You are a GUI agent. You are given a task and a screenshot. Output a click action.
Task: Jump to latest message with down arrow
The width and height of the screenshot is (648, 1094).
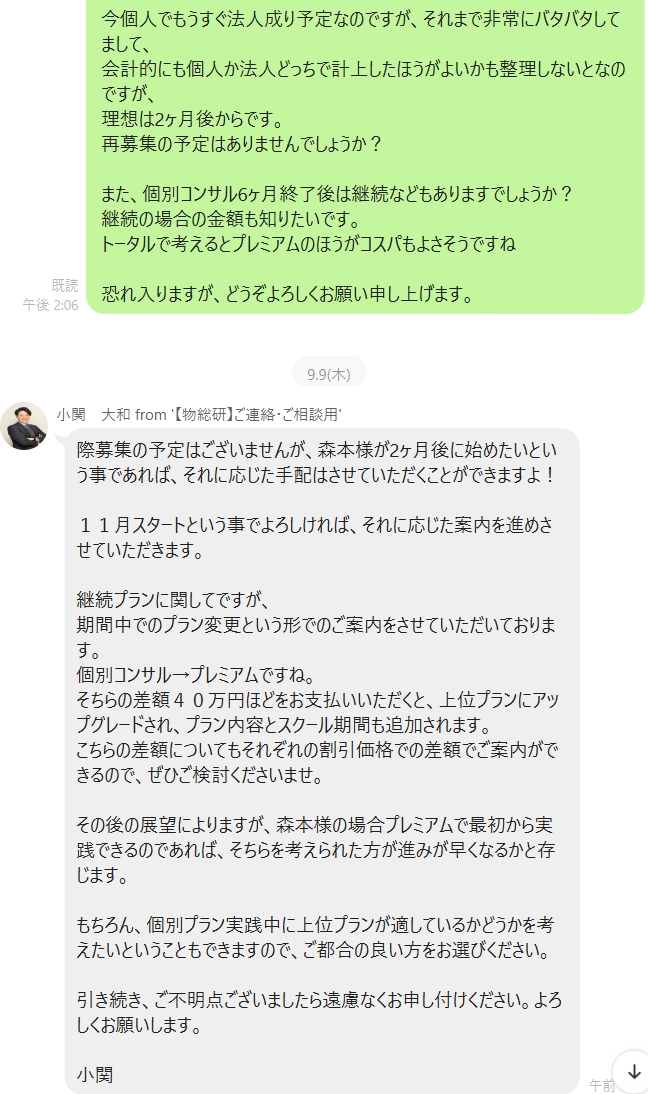pyautogui.click(x=632, y=1072)
